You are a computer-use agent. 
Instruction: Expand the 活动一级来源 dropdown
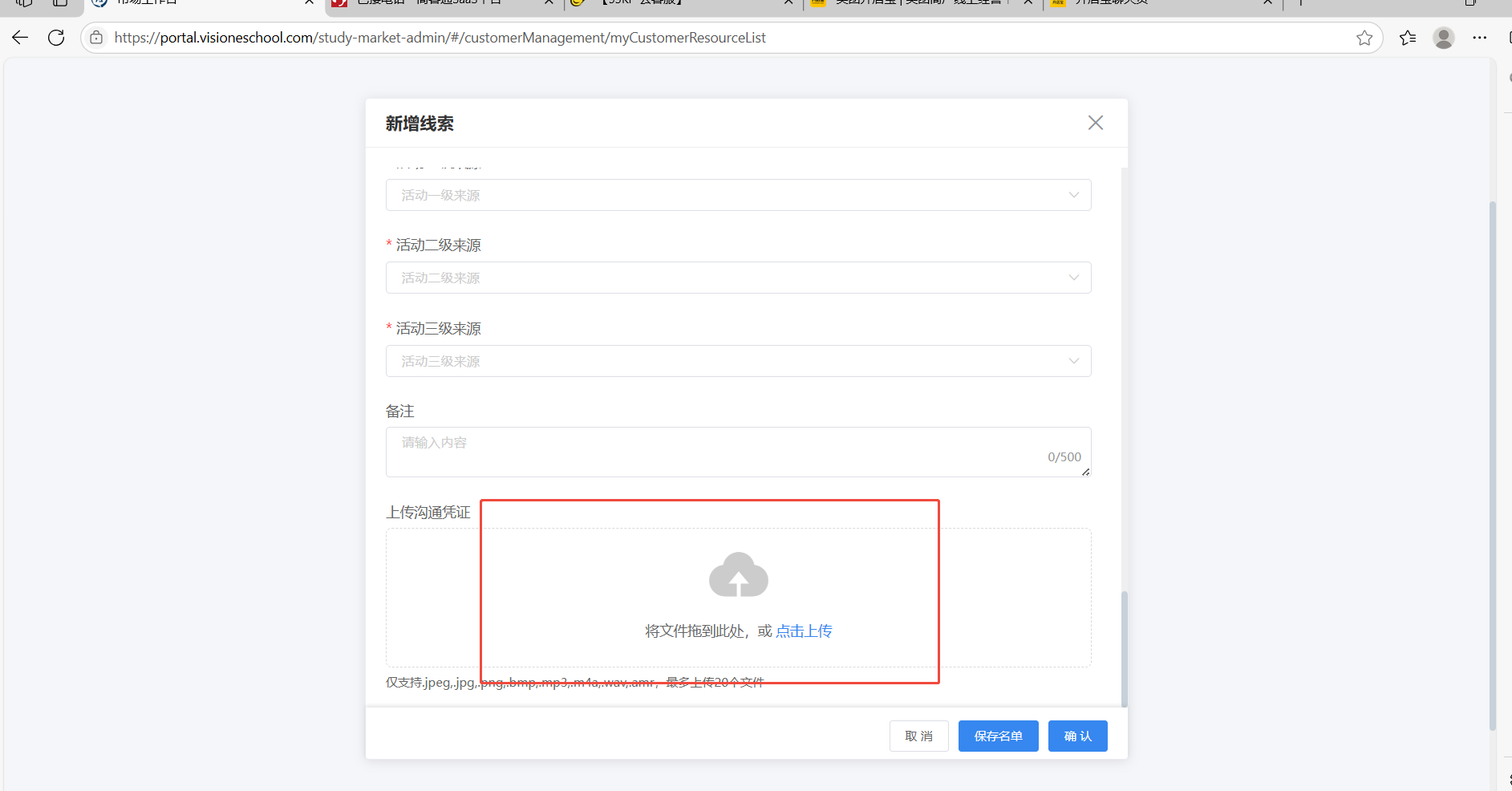click(738, 195)
